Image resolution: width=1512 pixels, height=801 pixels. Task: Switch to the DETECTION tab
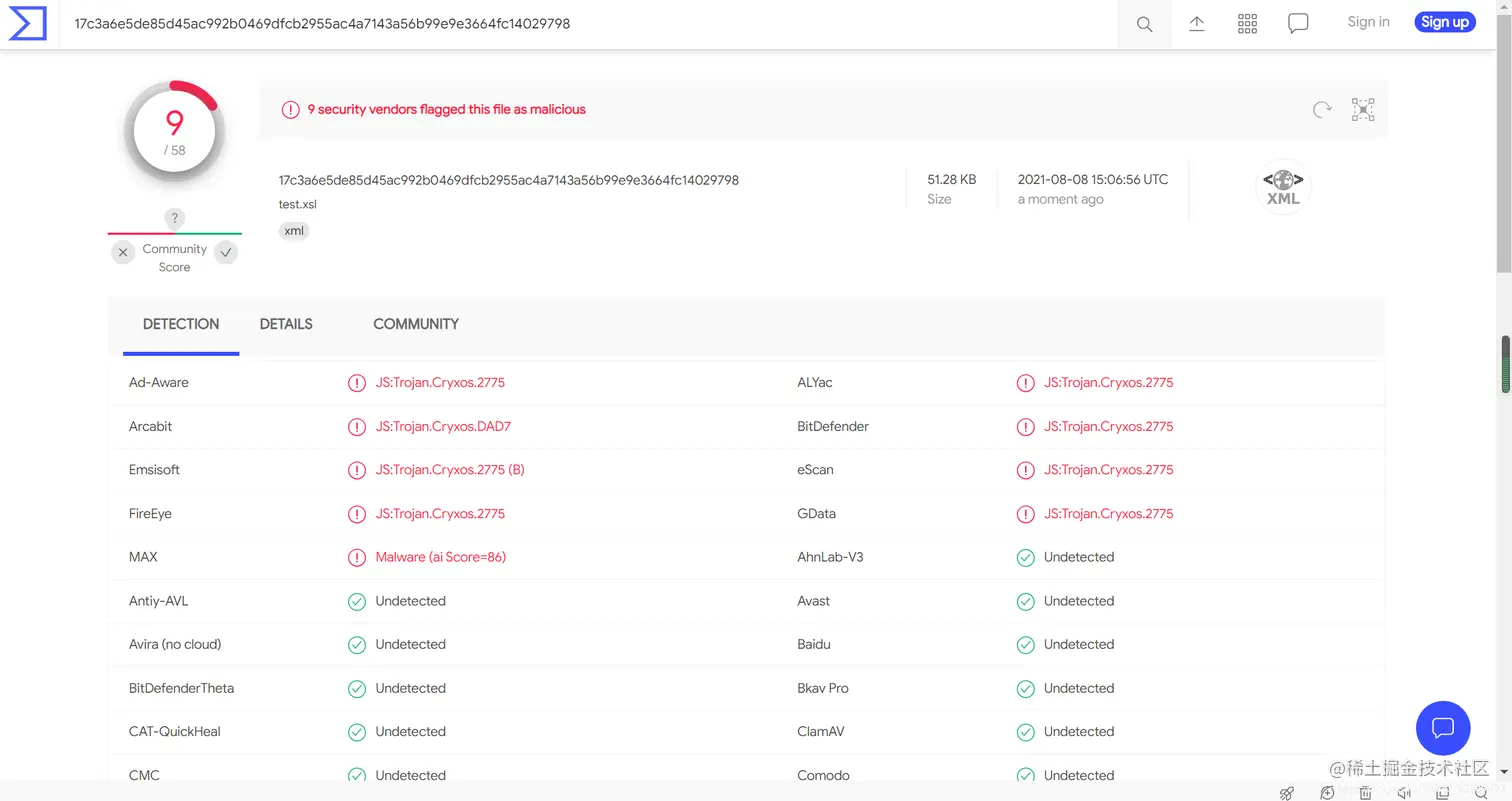181,325
